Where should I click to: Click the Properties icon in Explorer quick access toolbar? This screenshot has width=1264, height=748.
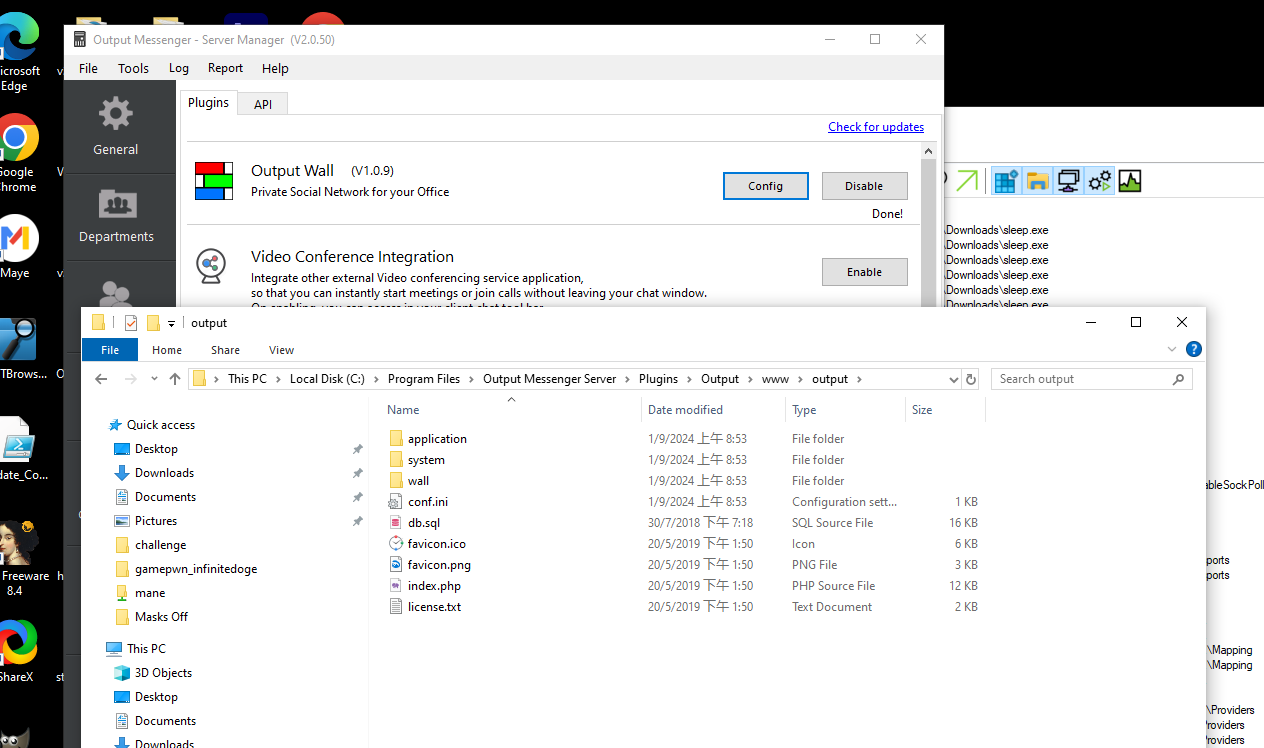tap(131, 322)
